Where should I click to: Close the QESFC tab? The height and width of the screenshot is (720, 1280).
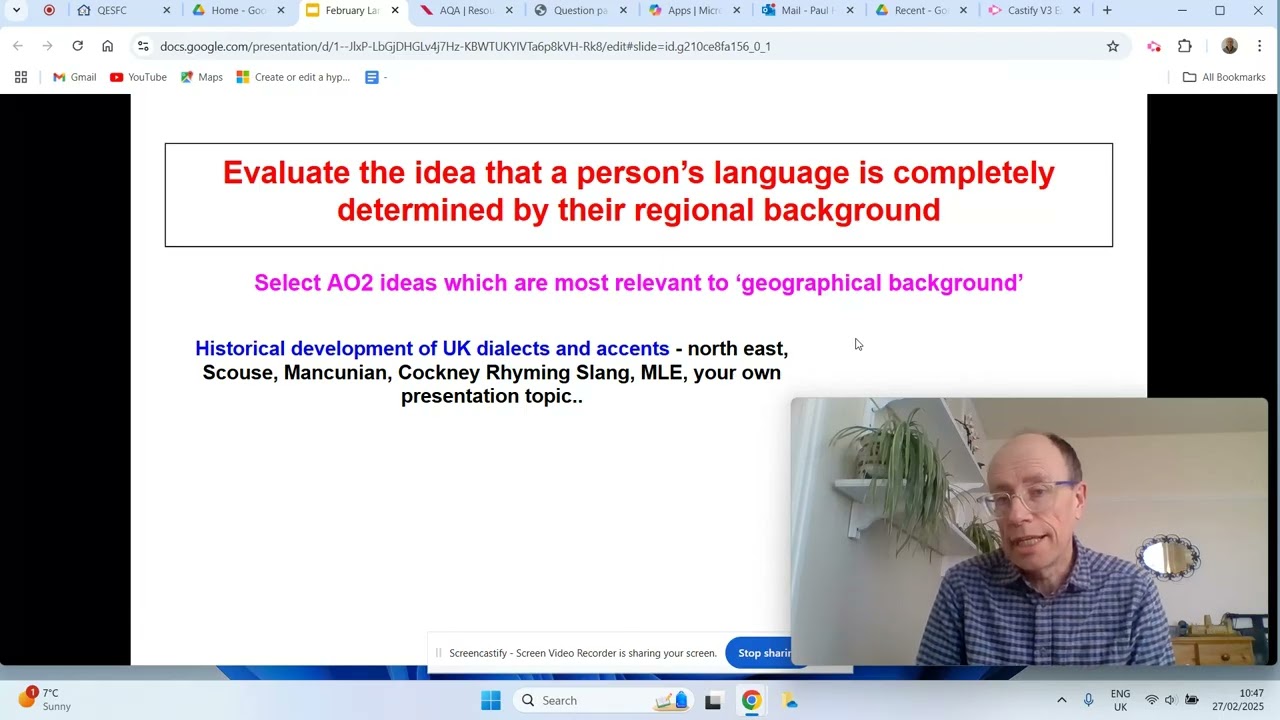coord(167,10)
